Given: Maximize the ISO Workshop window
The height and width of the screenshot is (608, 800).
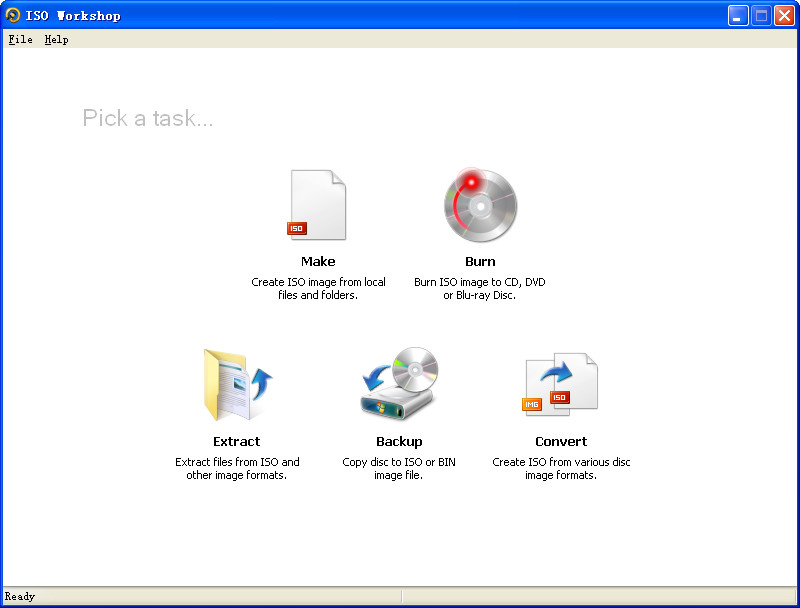Looking at the screenshot, I should pyautogui.click(x=761, y=16).
